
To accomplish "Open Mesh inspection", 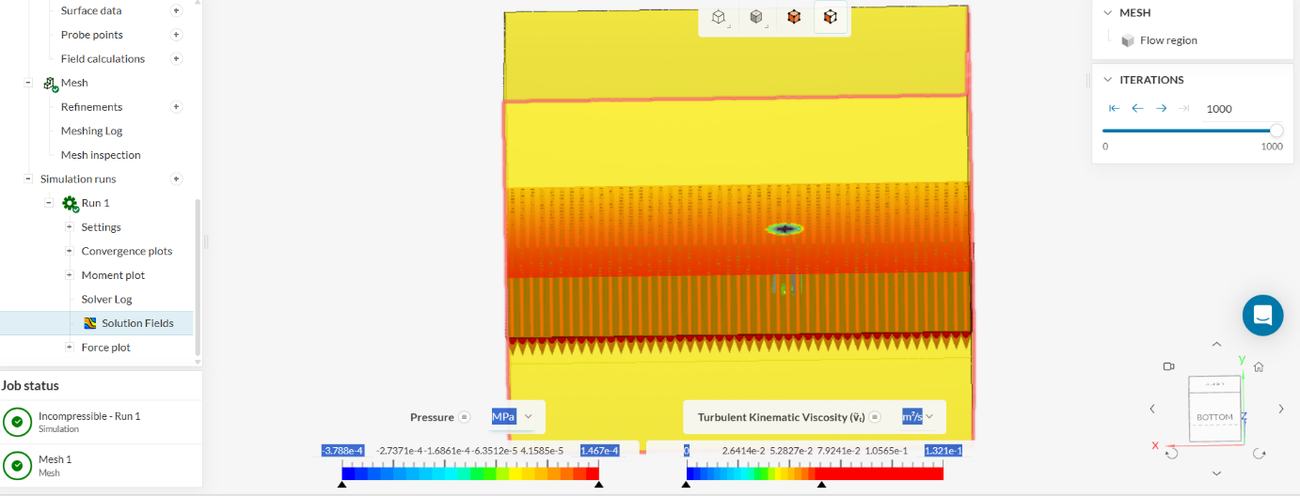I will (x=101, y=155).
